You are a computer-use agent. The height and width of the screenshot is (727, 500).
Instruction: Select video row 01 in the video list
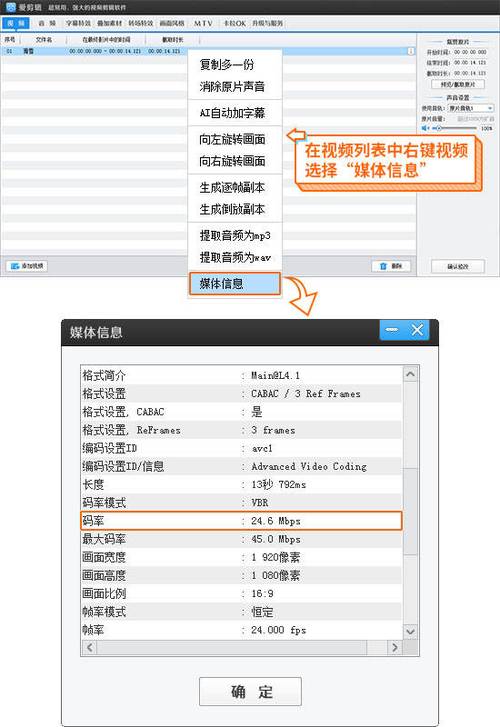click(x=207, y=51)
